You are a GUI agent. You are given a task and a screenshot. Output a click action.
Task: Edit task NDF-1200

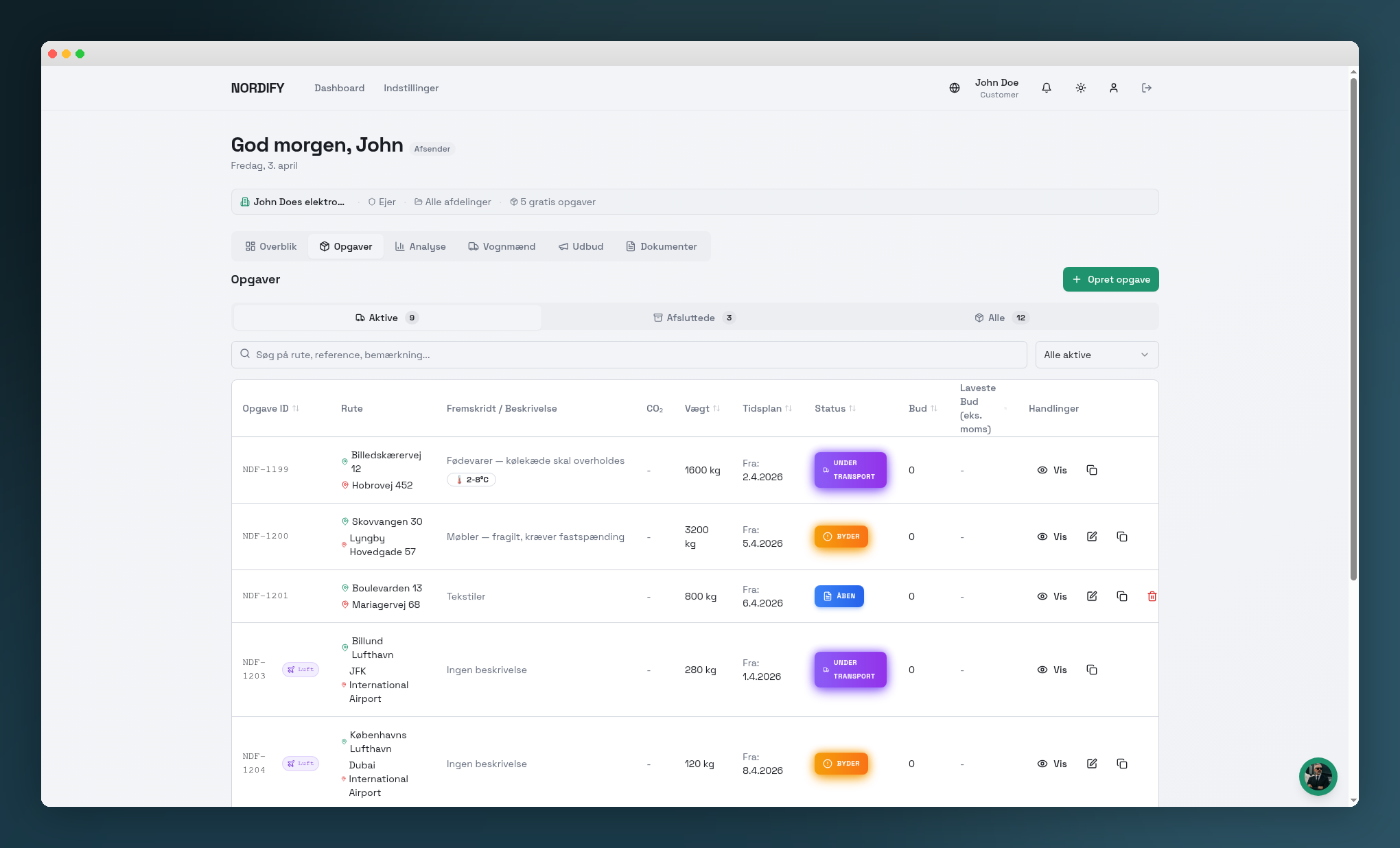[x=1092, y=537]
